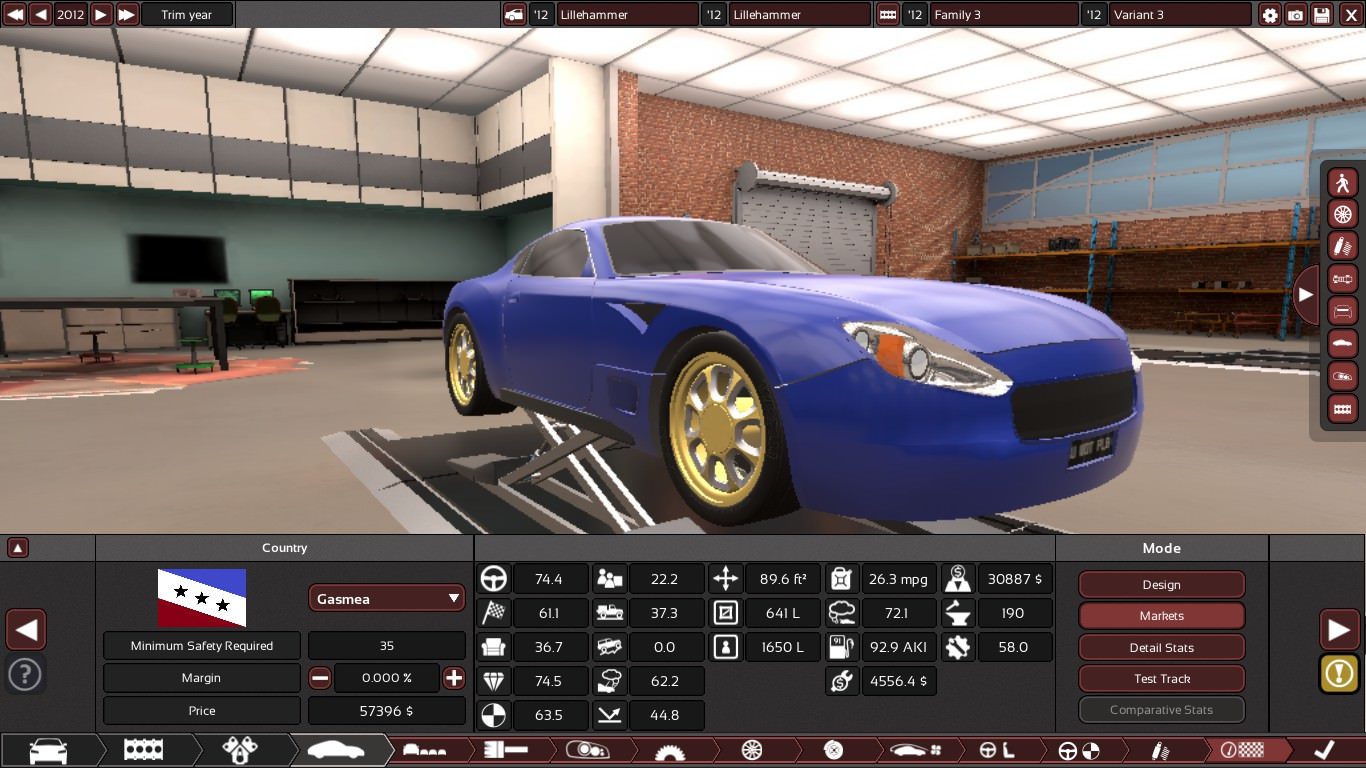The width and height of the screenshot is (1366, 768).
Task: Click the Minimum Safety Required value 35
Action: point(387,646)
